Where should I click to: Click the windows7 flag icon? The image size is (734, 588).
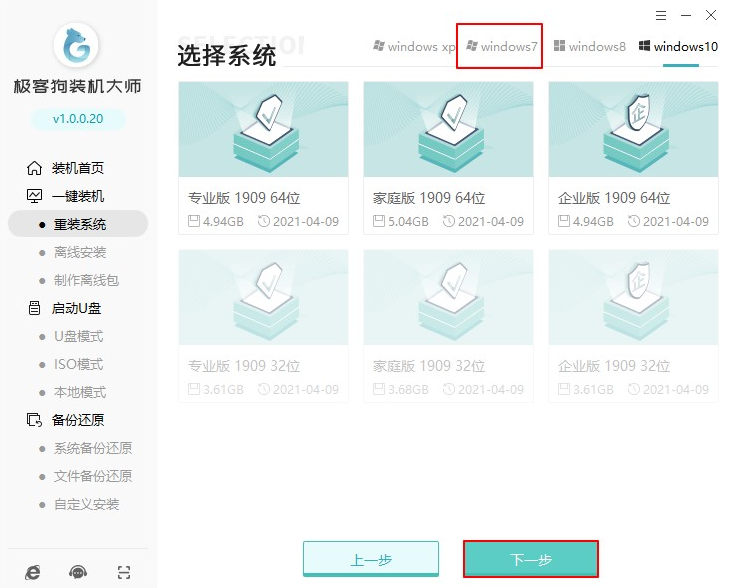(472, 46)
